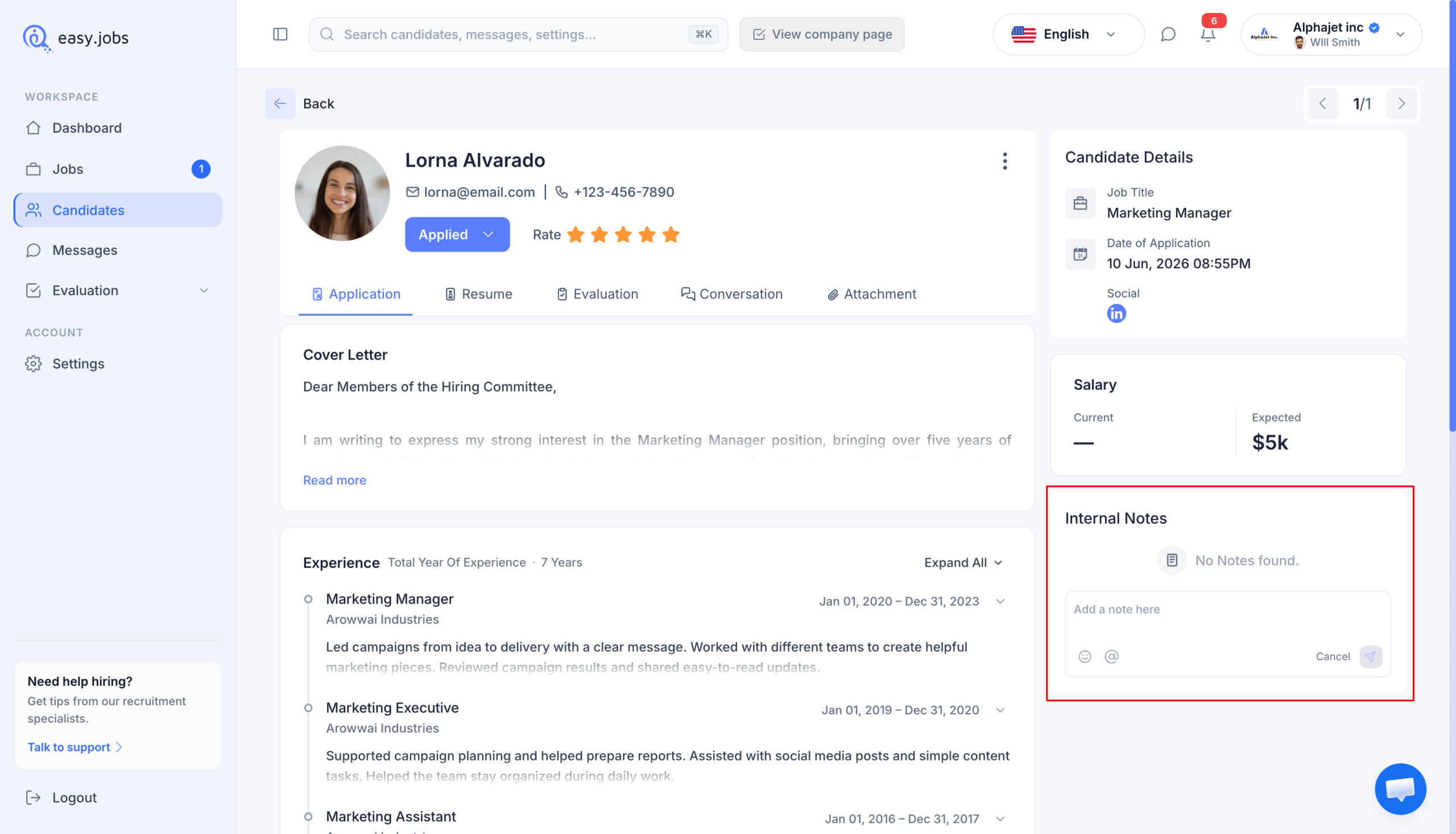1456x834 pixels.
Task: Open the three-dot candidate options menu
Action: 1004,161
